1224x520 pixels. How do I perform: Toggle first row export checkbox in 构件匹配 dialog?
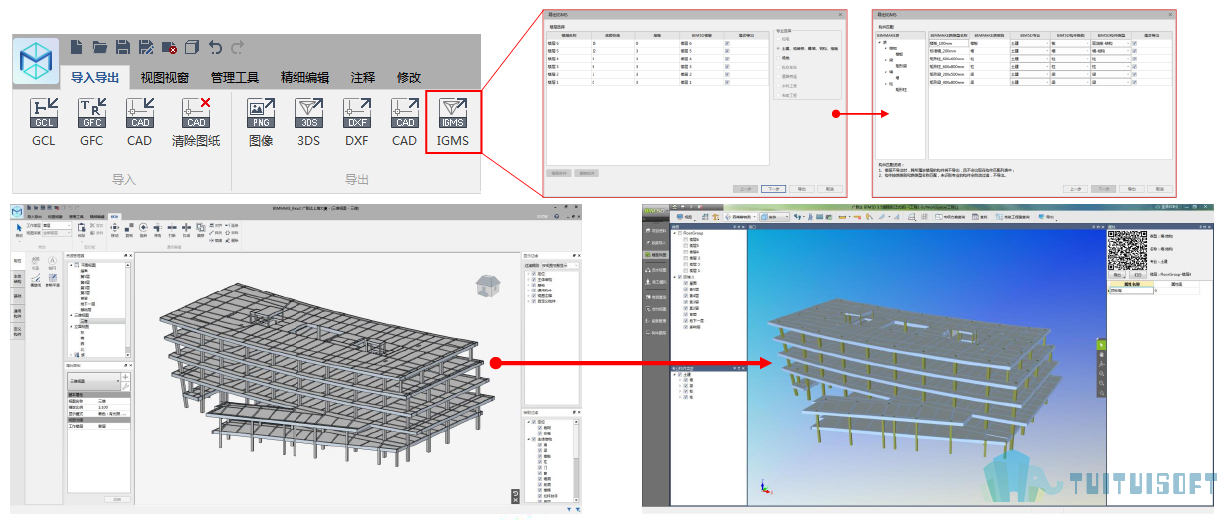click(1134, 43)
